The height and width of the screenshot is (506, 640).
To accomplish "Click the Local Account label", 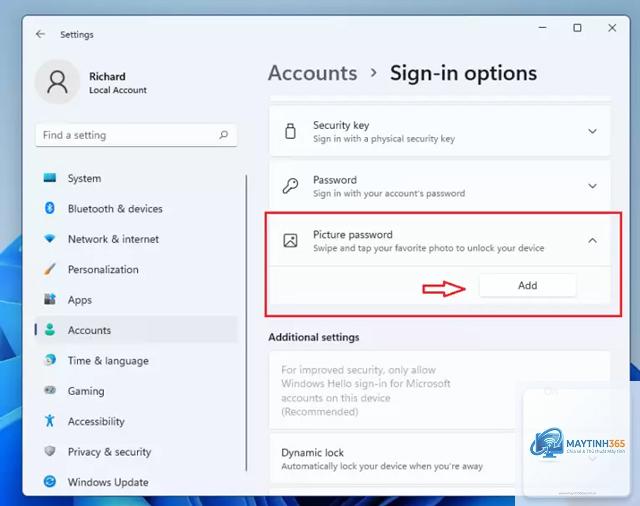I will pyautogui.click(x=118, y=90).
